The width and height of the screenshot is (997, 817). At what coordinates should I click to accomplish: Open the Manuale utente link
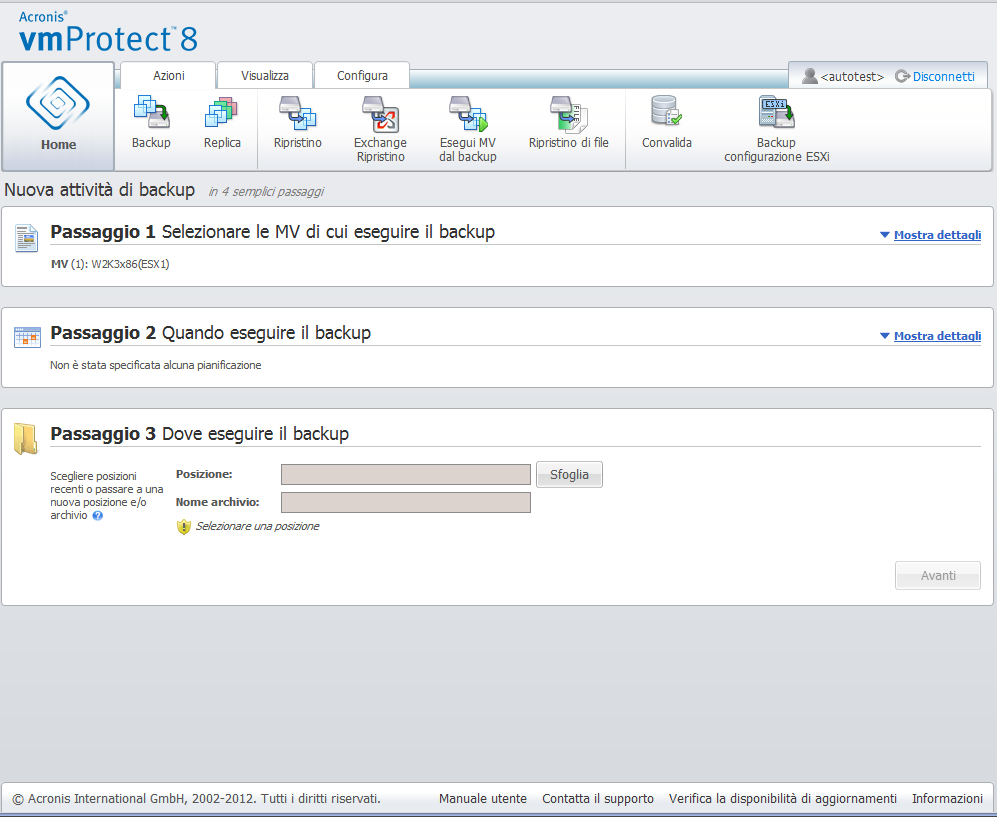[483, 799]
